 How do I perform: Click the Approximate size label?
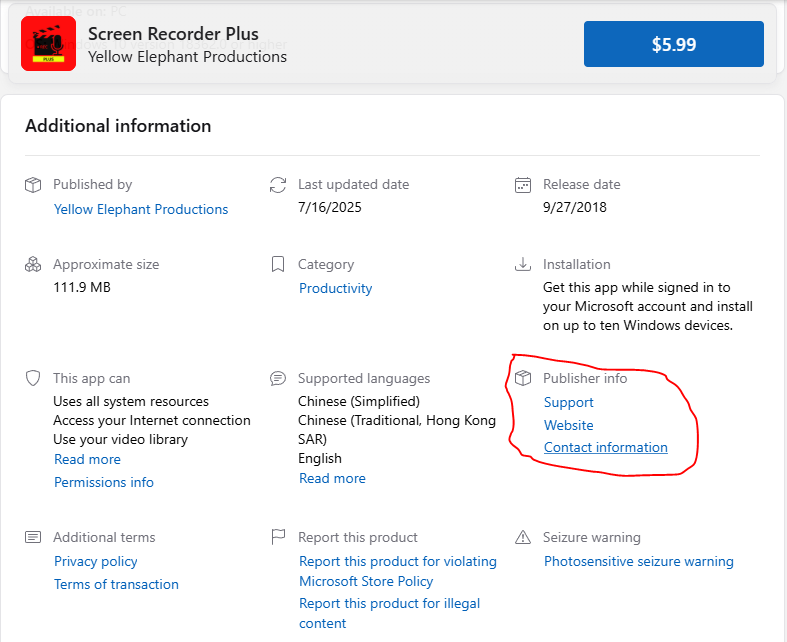click(106, 265)
